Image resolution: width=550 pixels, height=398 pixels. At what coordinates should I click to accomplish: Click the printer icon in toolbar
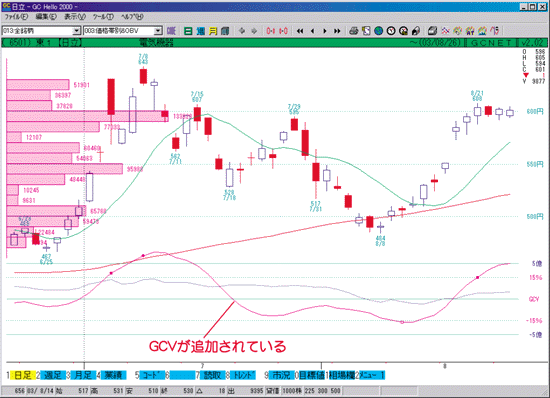click(354, 31)
